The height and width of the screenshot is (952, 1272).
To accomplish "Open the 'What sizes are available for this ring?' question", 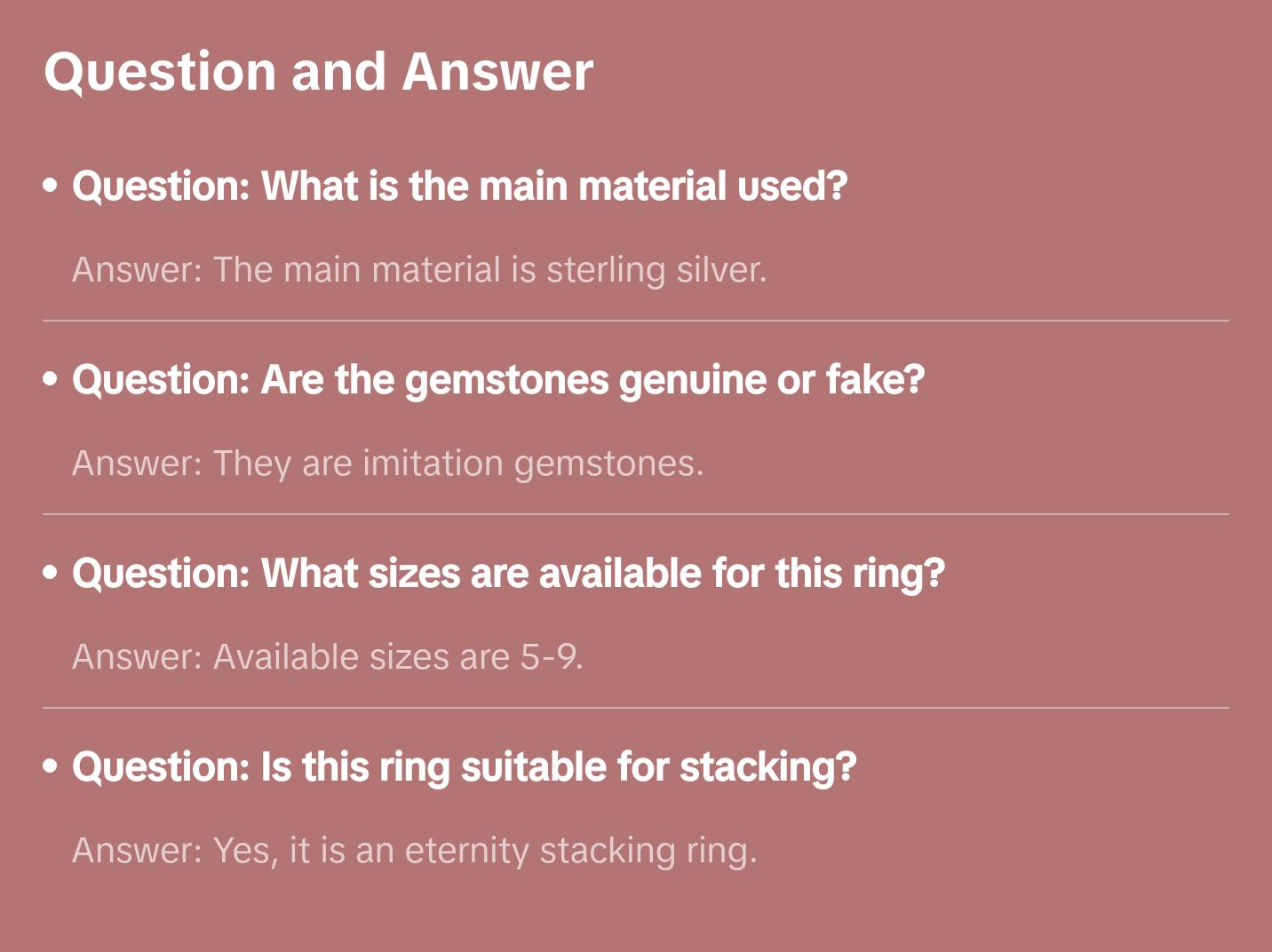I will pyautogui.click(x=508, y=574).
